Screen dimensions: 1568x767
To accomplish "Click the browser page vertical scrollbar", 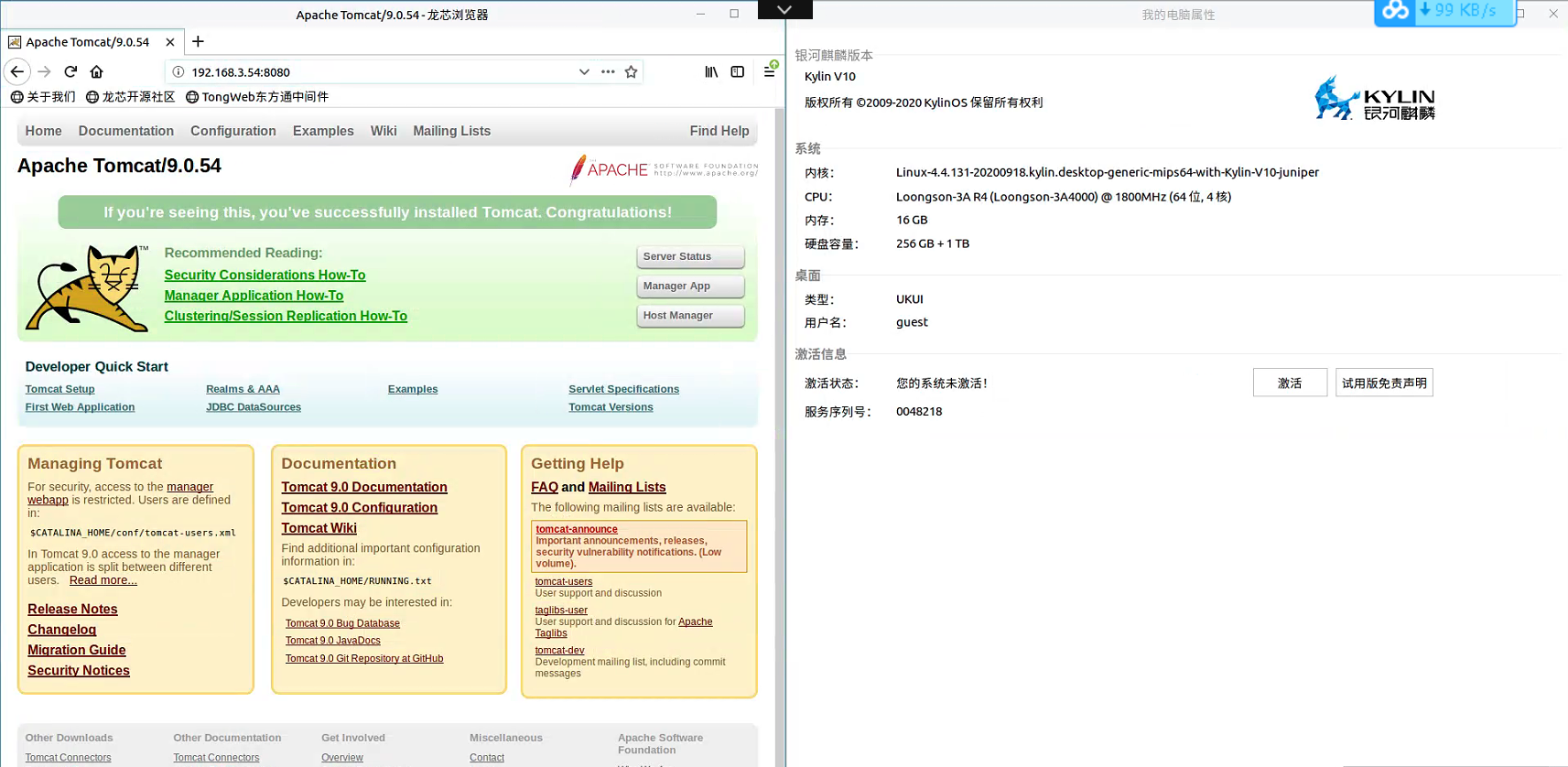I will (x=780, y=438).
